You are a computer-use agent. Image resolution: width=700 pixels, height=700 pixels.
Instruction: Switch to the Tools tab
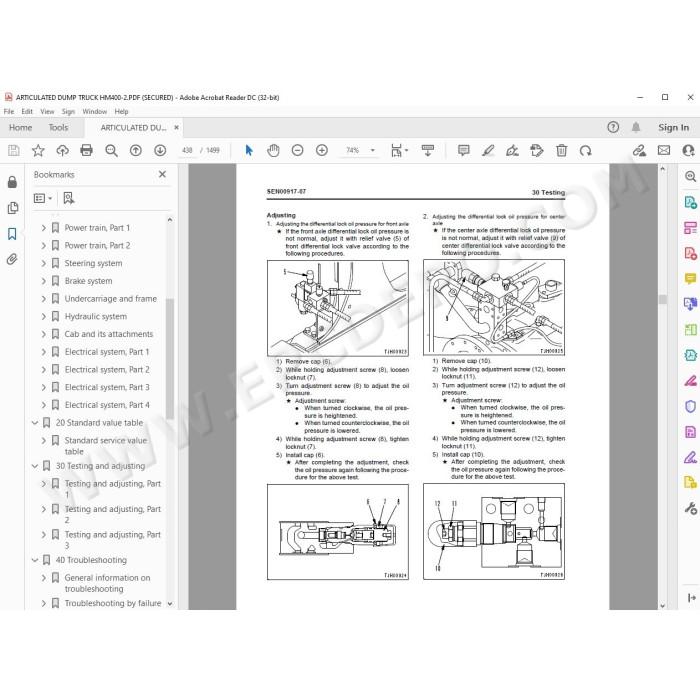pos(58,128)
